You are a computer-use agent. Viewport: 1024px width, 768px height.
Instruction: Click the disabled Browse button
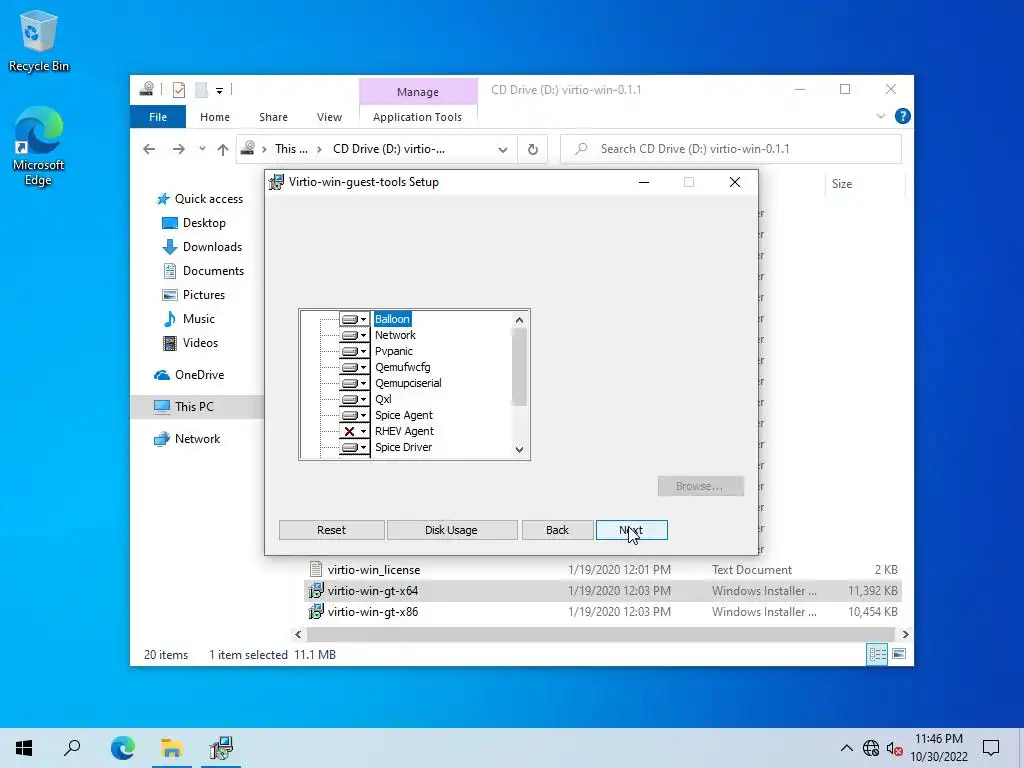700,486
